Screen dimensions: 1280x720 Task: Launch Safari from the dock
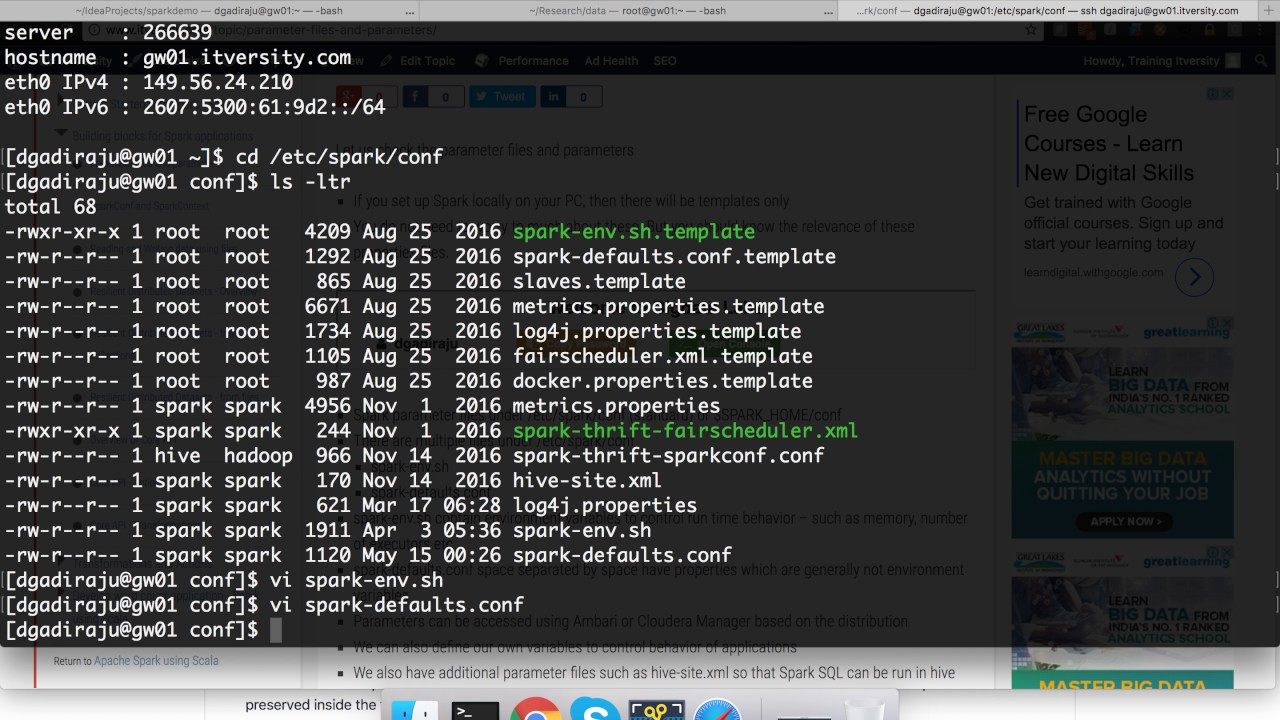[x=718, y=708]
